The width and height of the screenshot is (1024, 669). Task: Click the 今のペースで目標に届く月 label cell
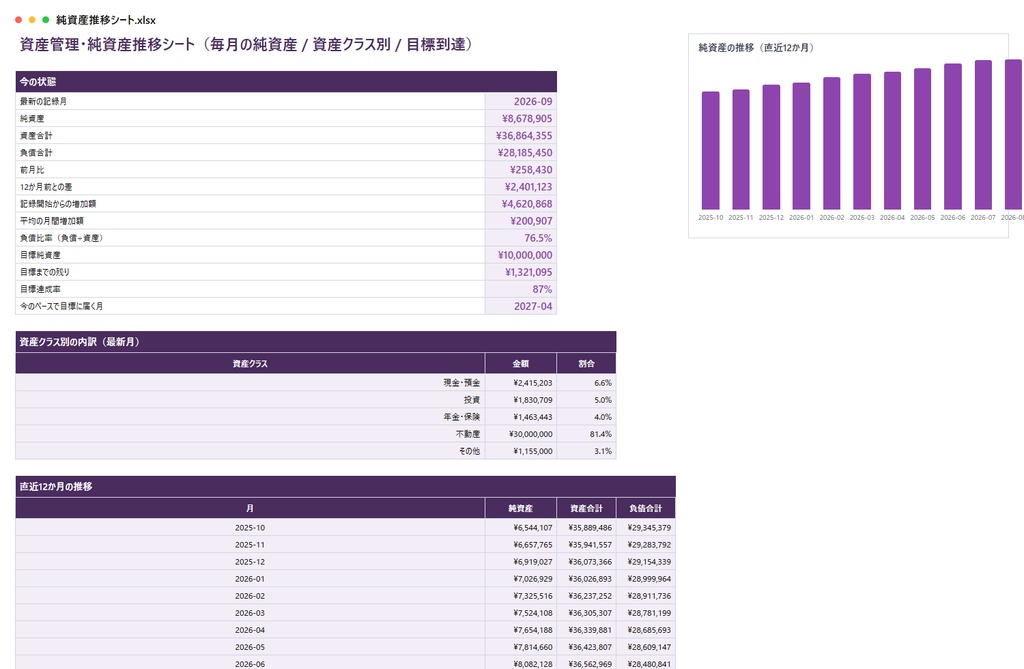click(x=250, y=306)
